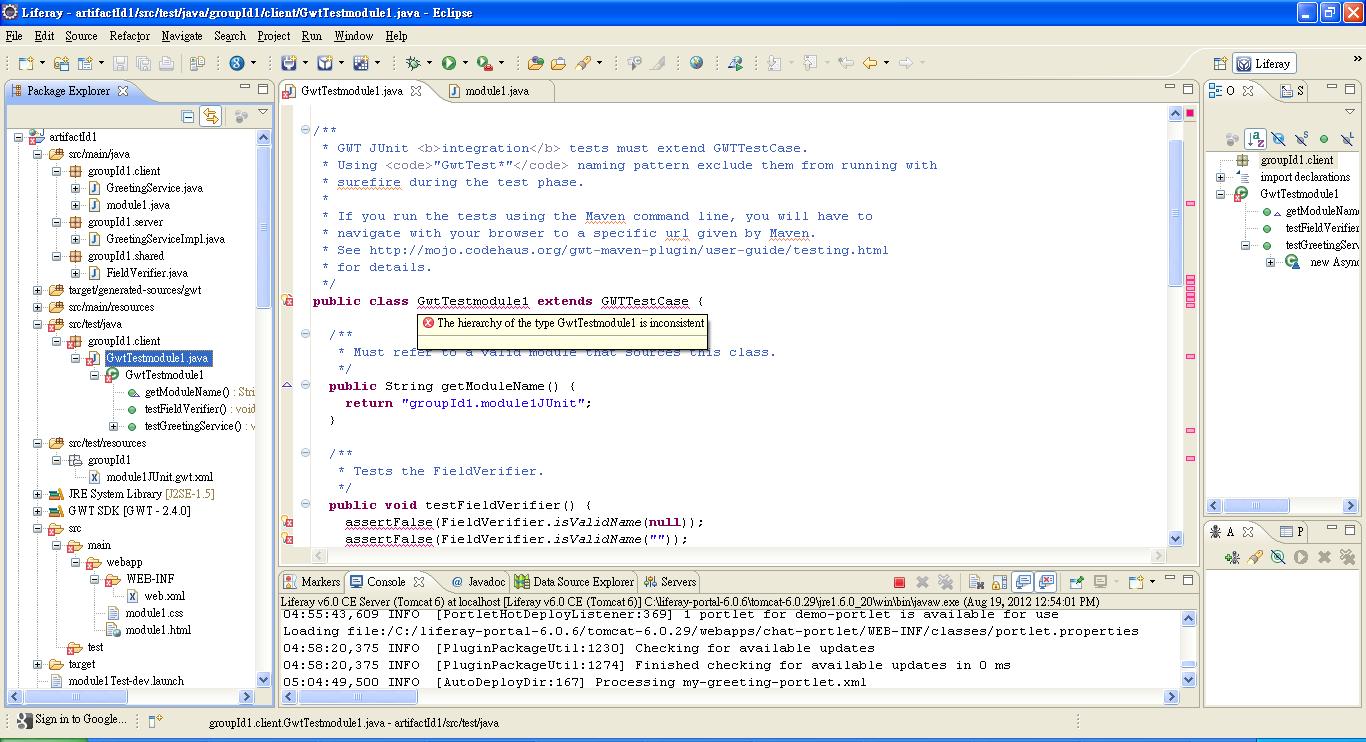The width and height of the screenshot is (1366, 742).
Task: Click the Liferay new server plug icon
Action: (290, 63)
